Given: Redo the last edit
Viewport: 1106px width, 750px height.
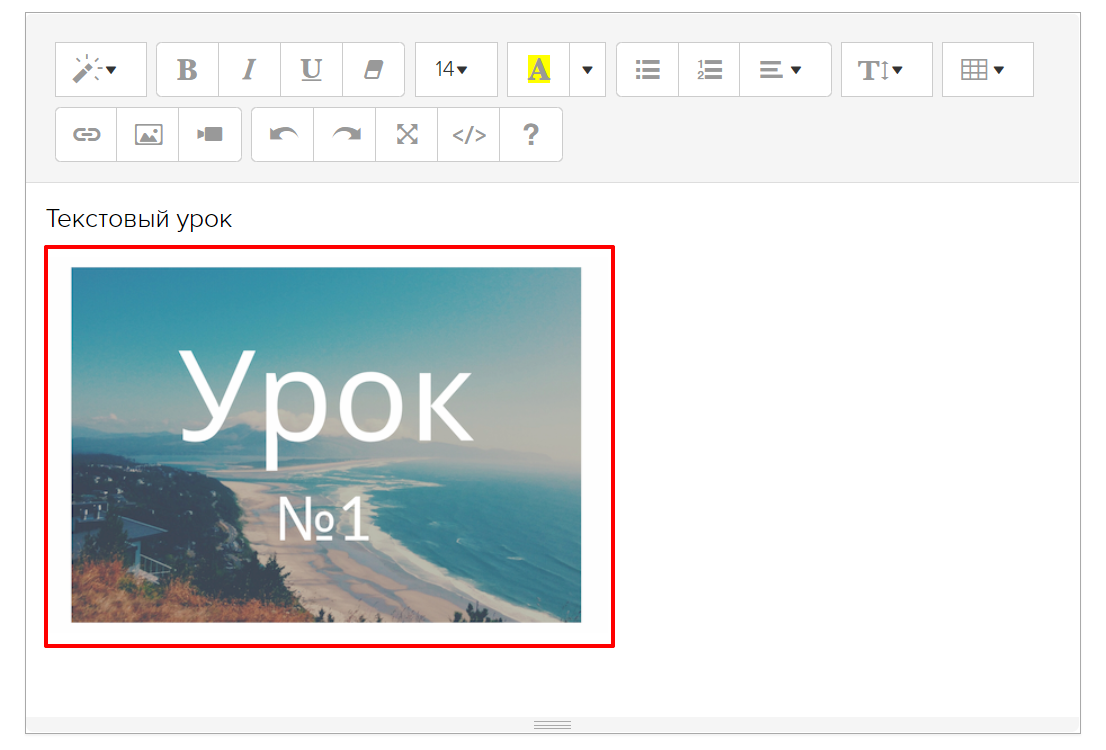Looking at the screenshot, I should (x=345, y=135).
